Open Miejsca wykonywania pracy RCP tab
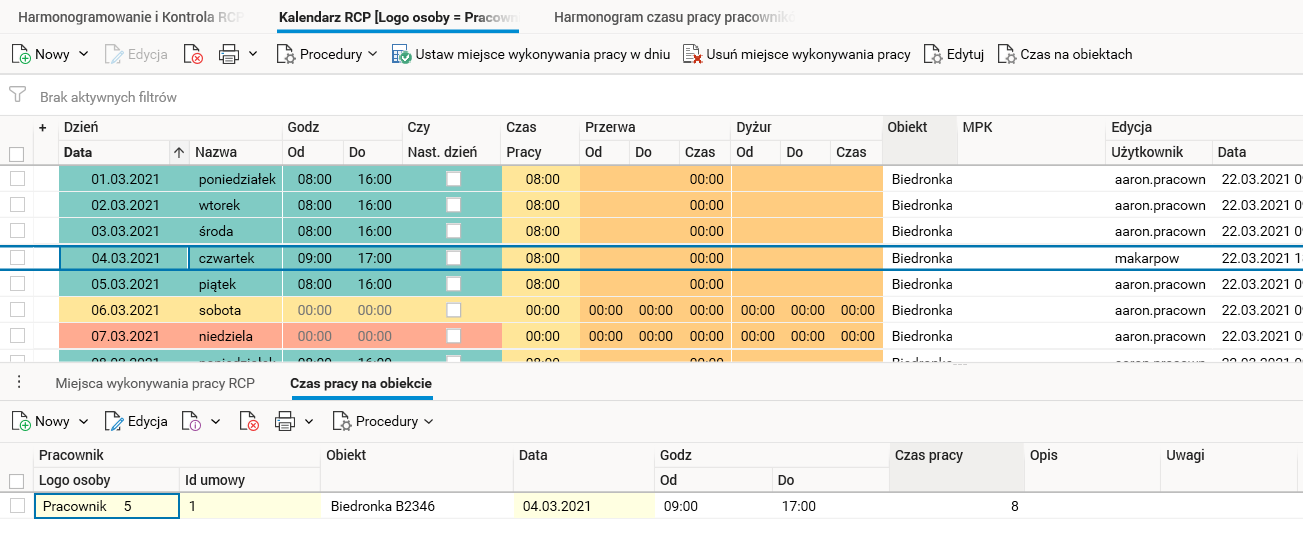 pyautogui.click(x=155, y=383)
